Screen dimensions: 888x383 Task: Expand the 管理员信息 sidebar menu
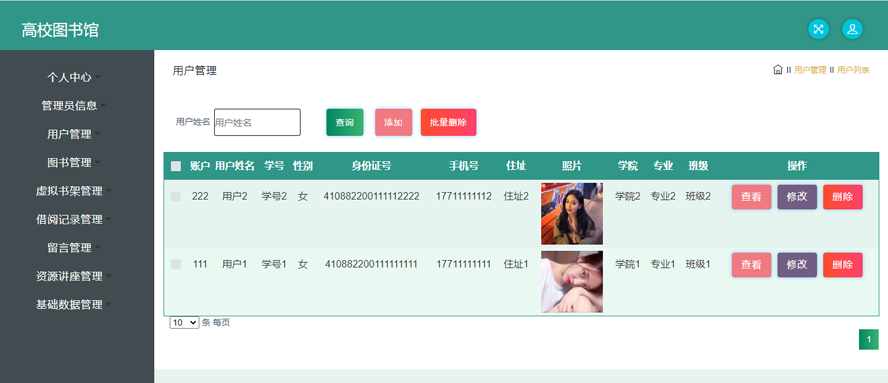[x=74, y=105]
